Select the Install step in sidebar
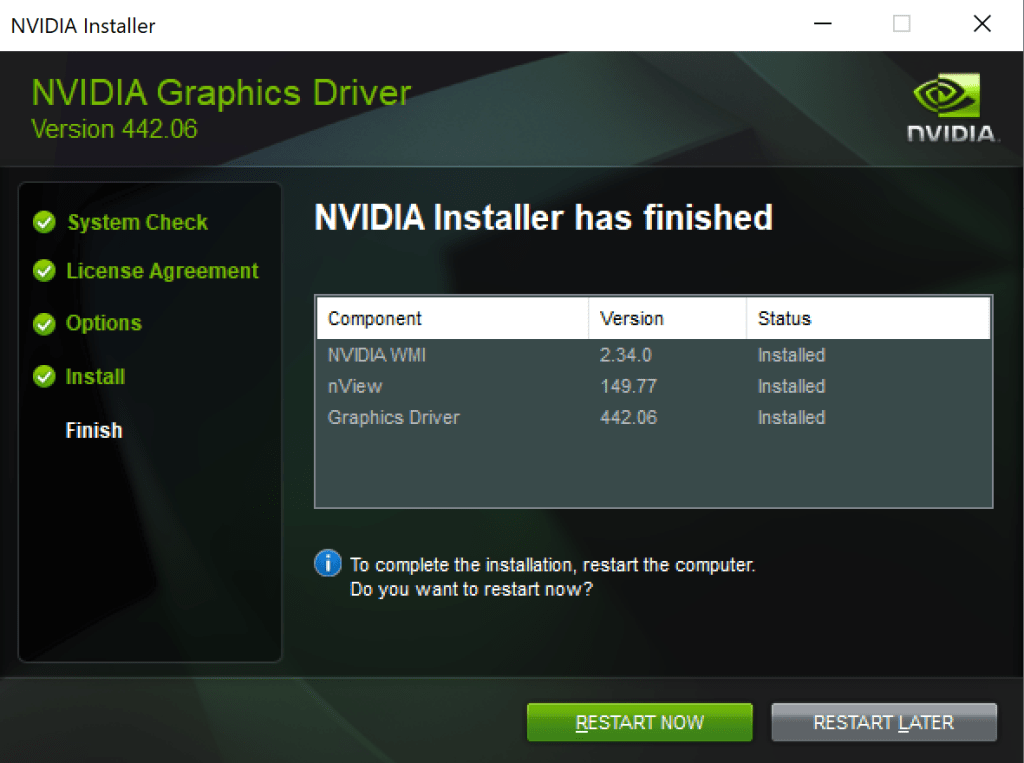 (x=95, y=377)
